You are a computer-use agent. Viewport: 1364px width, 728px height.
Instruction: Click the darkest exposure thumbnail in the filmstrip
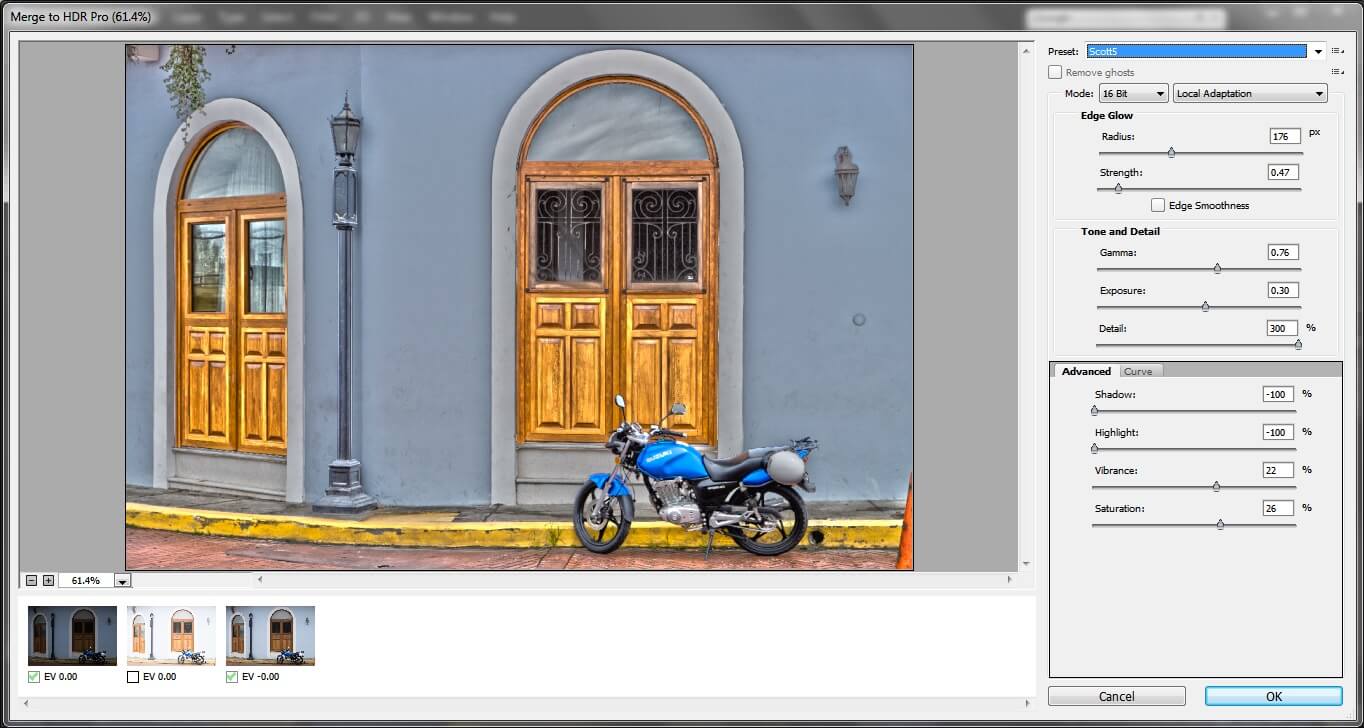tap(72, 636)
